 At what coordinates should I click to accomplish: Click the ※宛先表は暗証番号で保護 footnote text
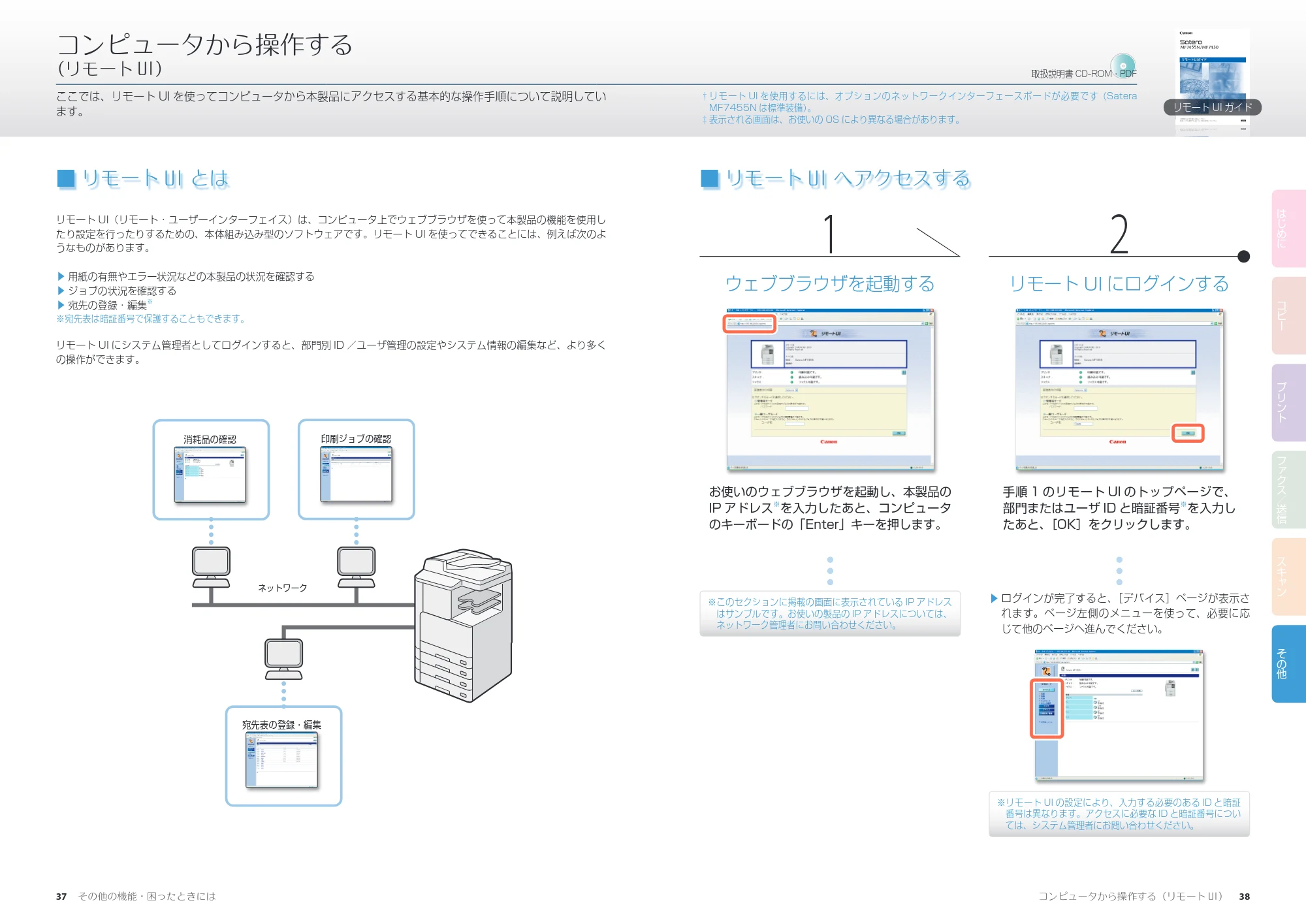click(x=151, y=319)
